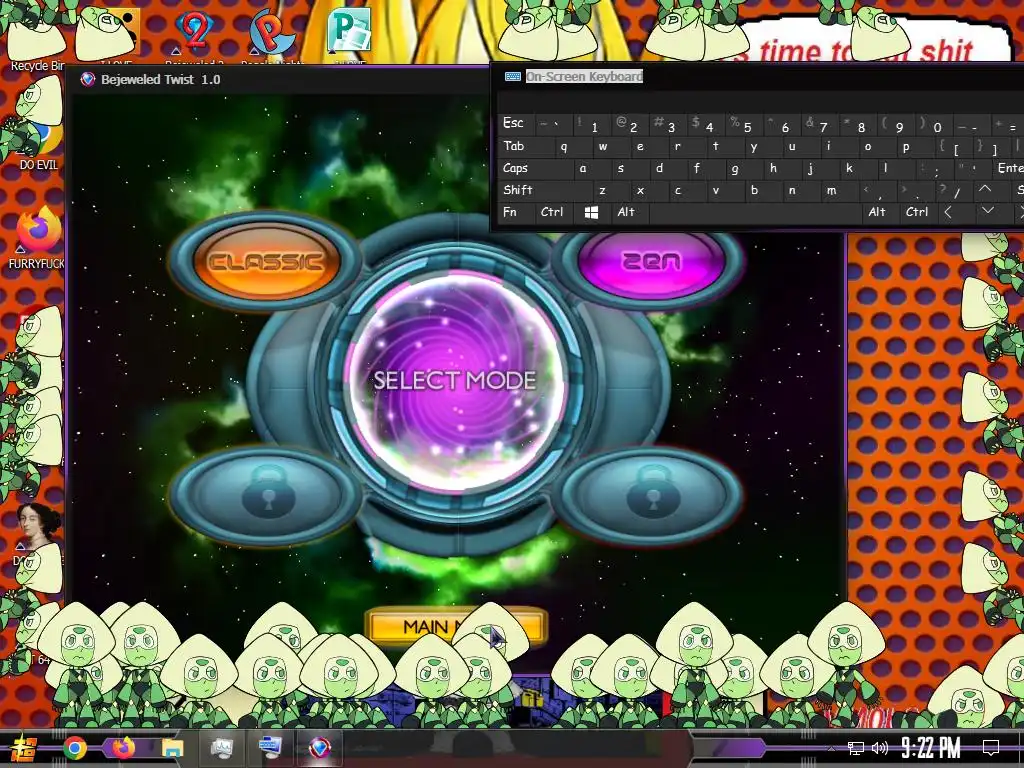The image size is (1024, 768).
Task: Tap the q key on on-screen keyboard
Action: pyautogui.click(x=566, y=146)
